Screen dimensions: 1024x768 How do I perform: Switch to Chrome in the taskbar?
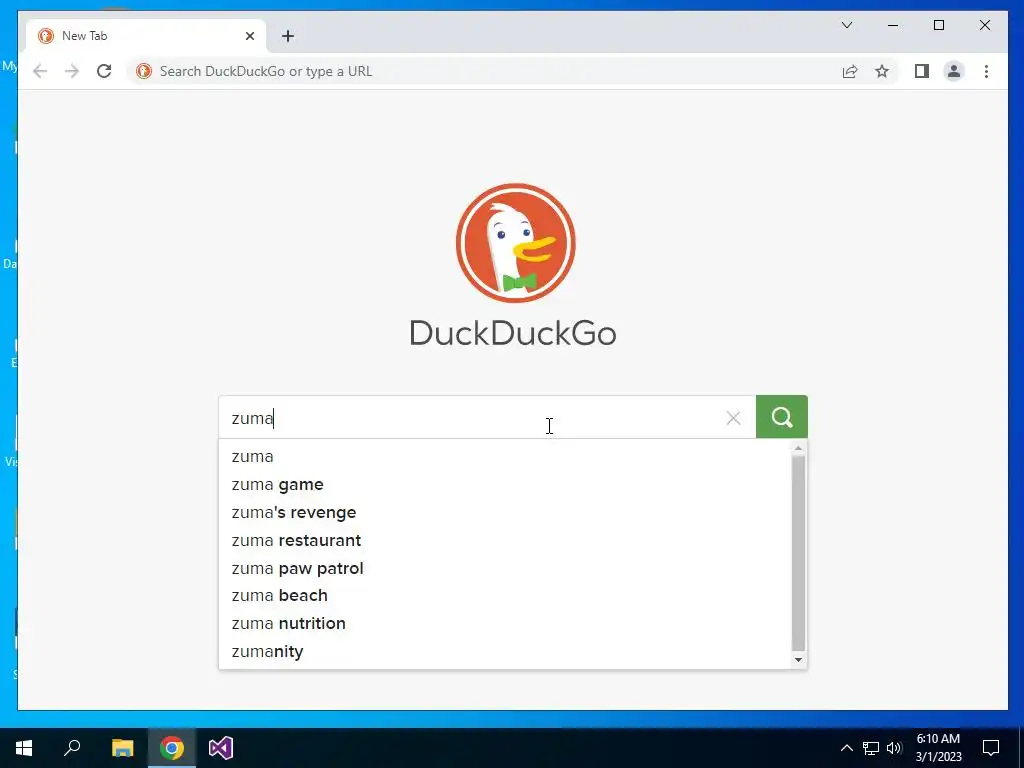(x=172, y=748)
